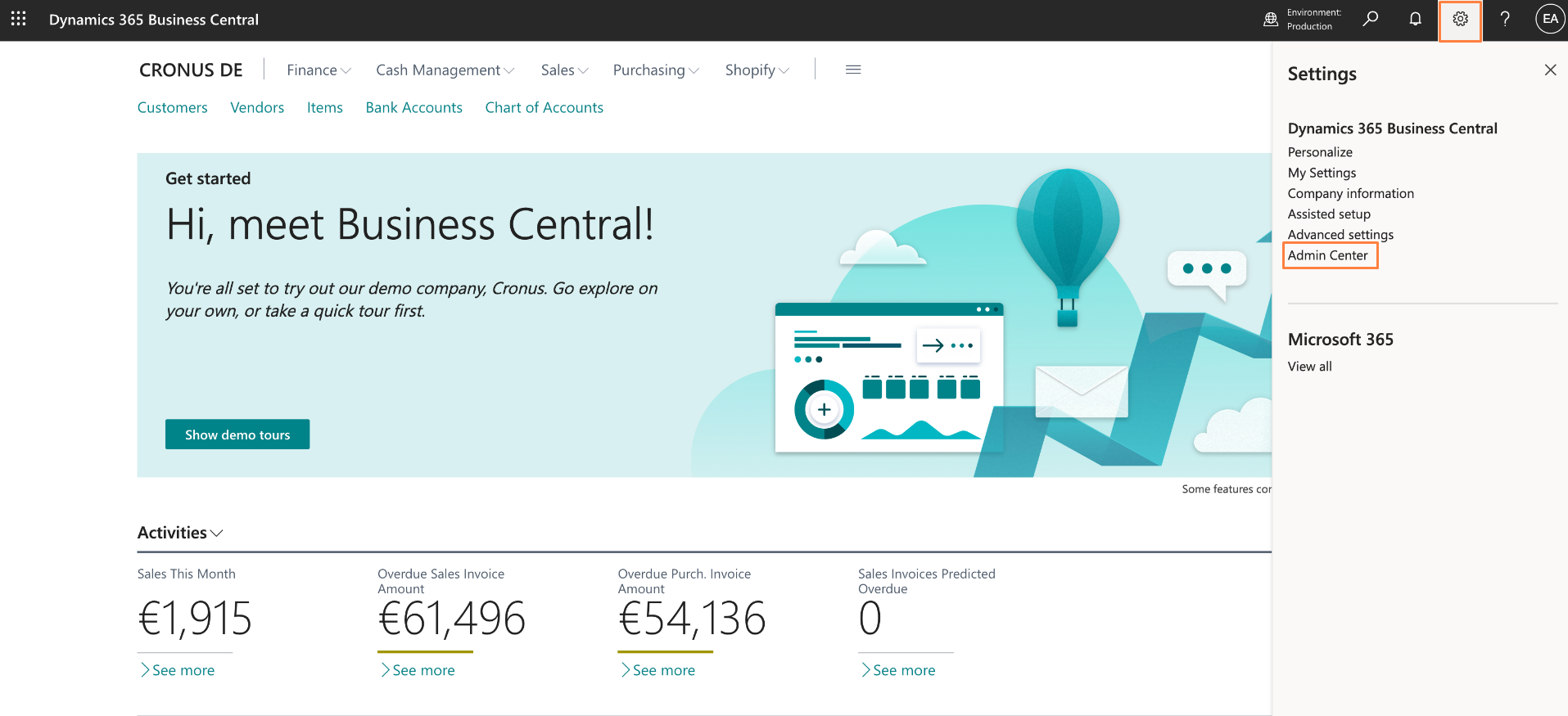Open Admin Center
This screenshot has width=1568, height=716.
[x=1328, y=255]
